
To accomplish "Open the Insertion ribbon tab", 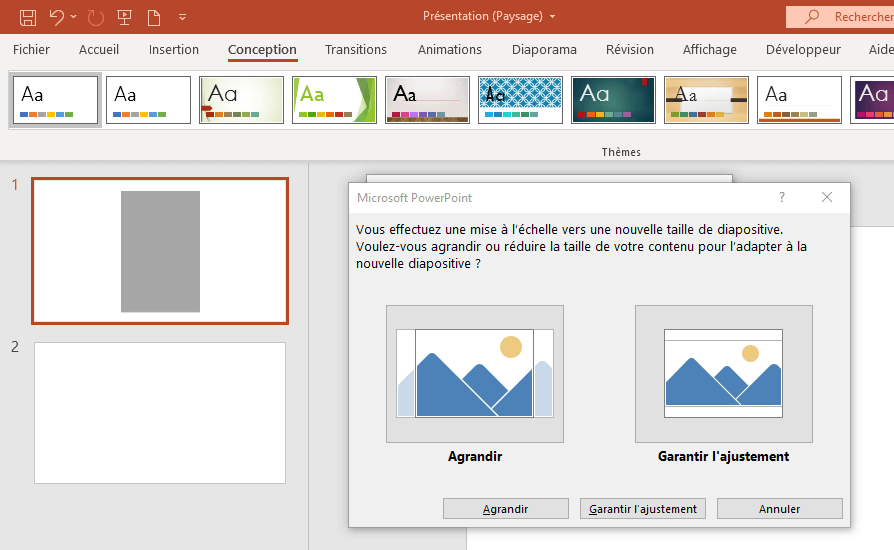I will tap(173, 50).
